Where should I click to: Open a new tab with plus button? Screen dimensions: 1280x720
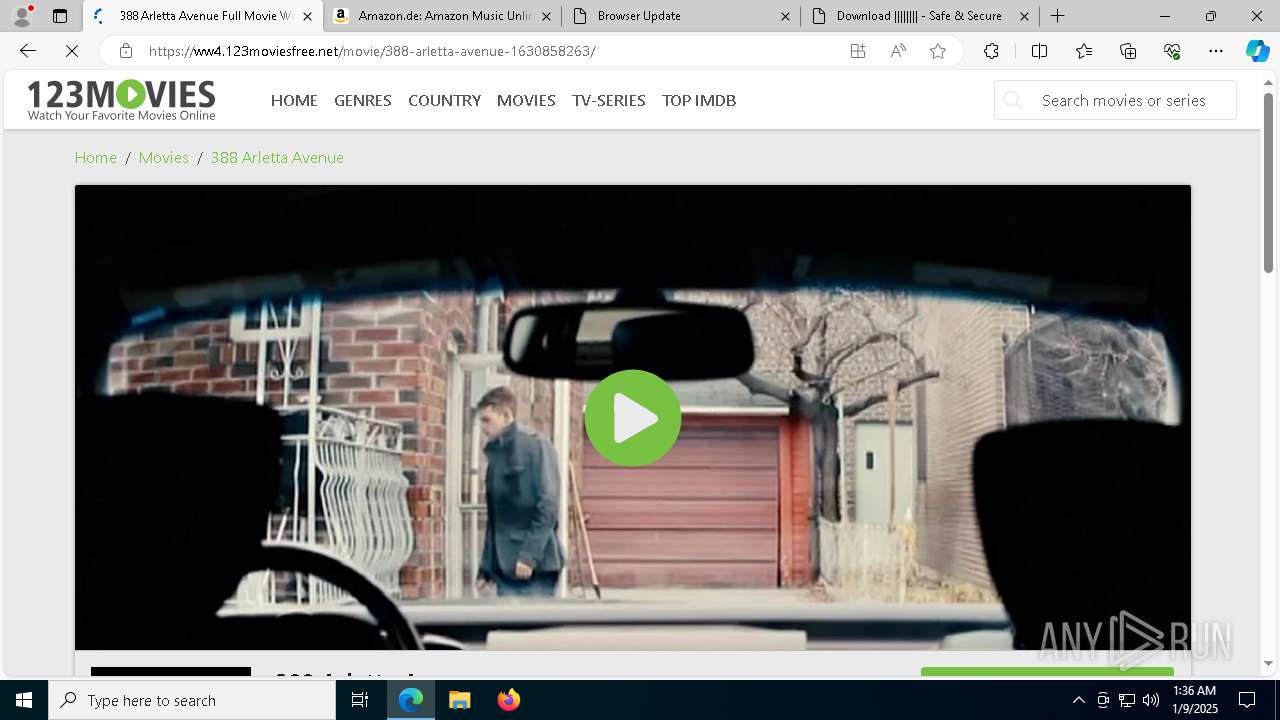coord(1057,16)
